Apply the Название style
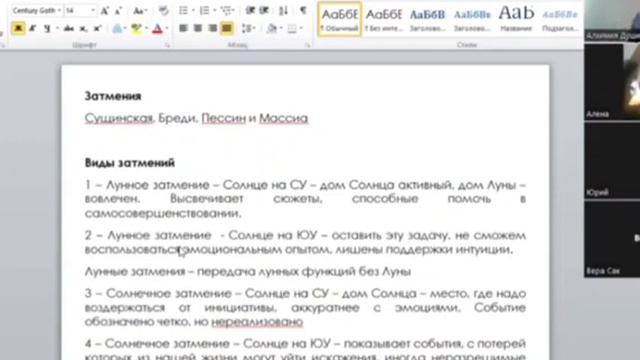Image resolution: width=640 pixels, height=360 pixels. pos(516,19)
